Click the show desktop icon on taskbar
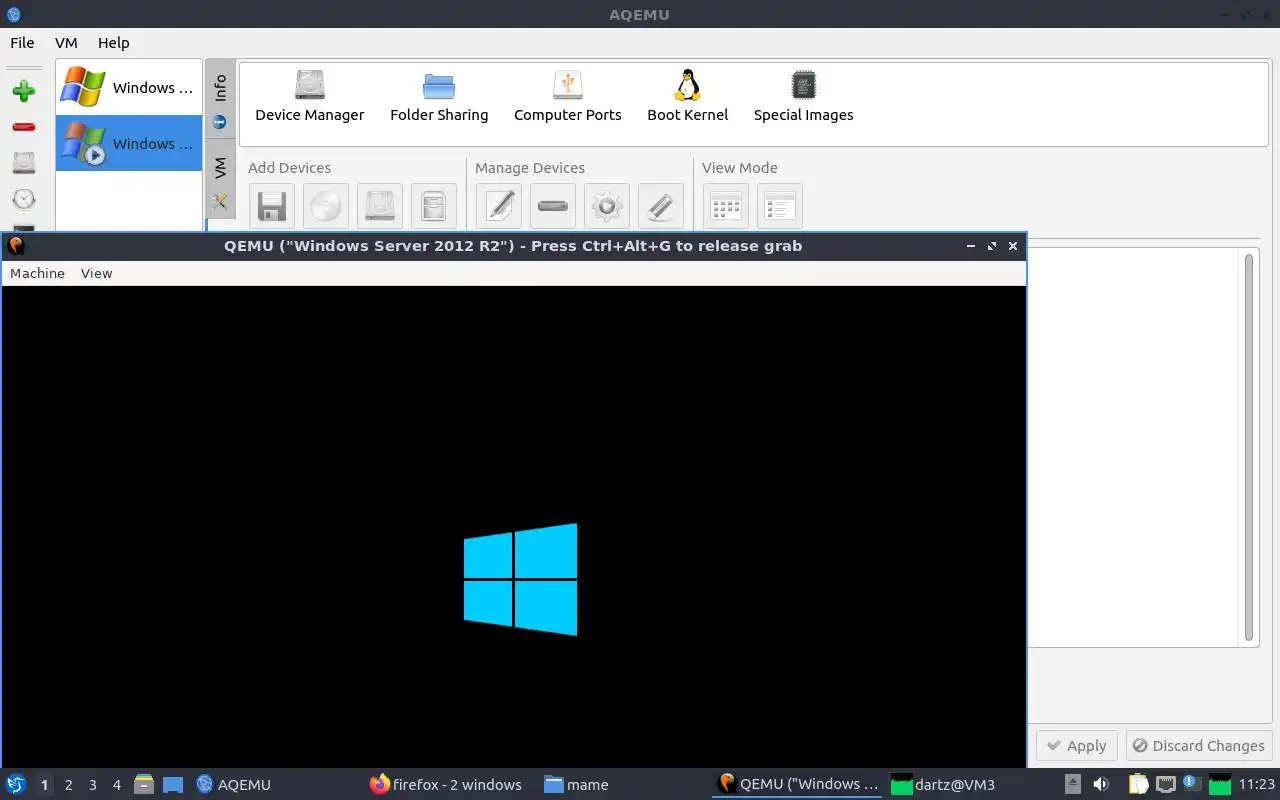 173,784
